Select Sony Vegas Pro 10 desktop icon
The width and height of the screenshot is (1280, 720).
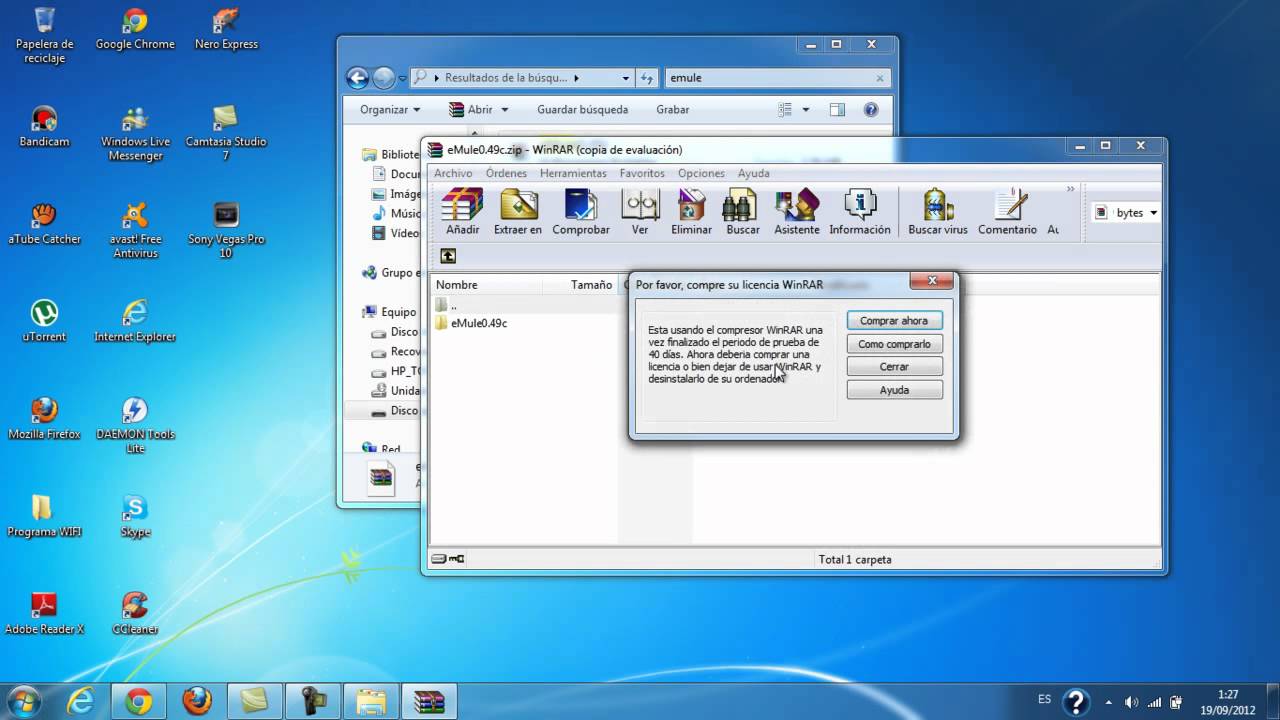click(x=225, y=230)
